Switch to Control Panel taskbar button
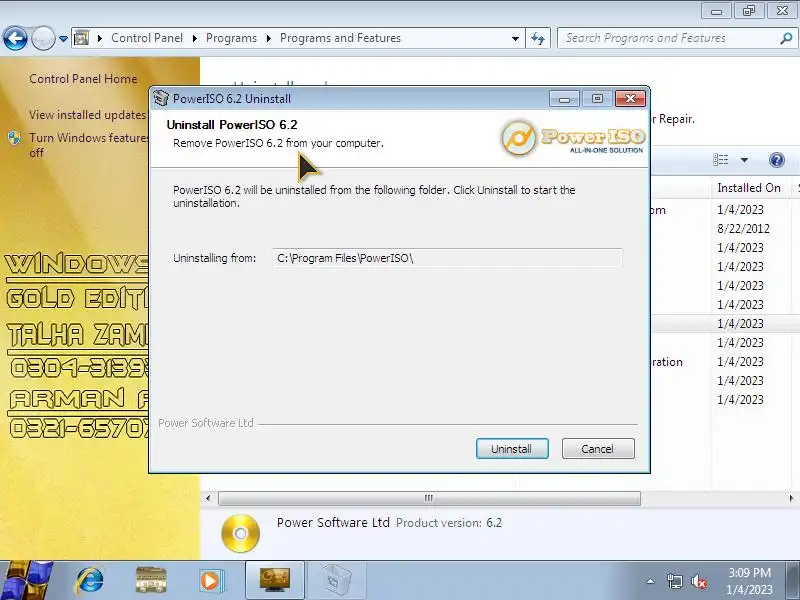Image resolution: width=800 pixels, height=600 pixels. tap(275, 580)
